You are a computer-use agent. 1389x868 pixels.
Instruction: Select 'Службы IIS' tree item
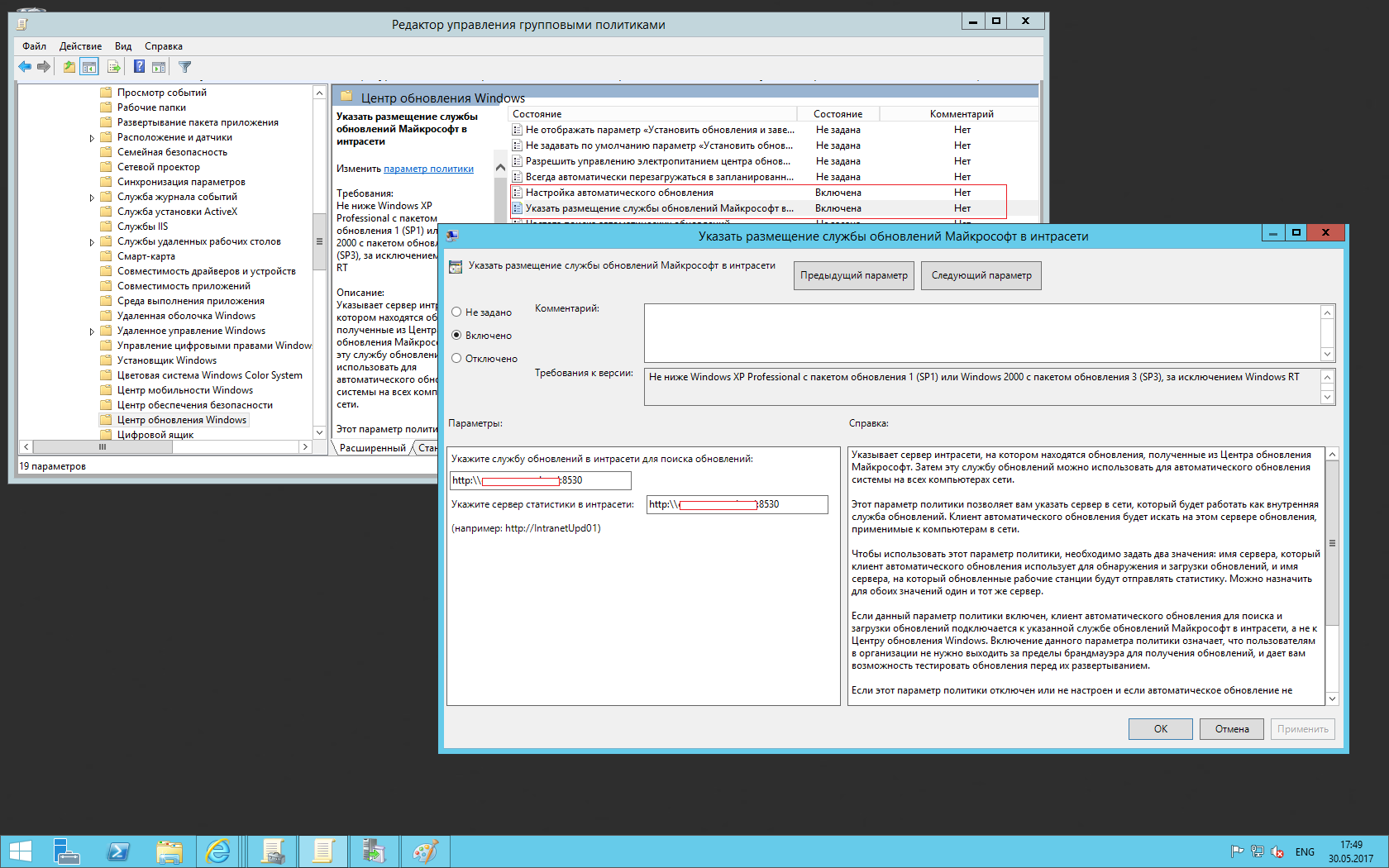(x=142, y=227)
